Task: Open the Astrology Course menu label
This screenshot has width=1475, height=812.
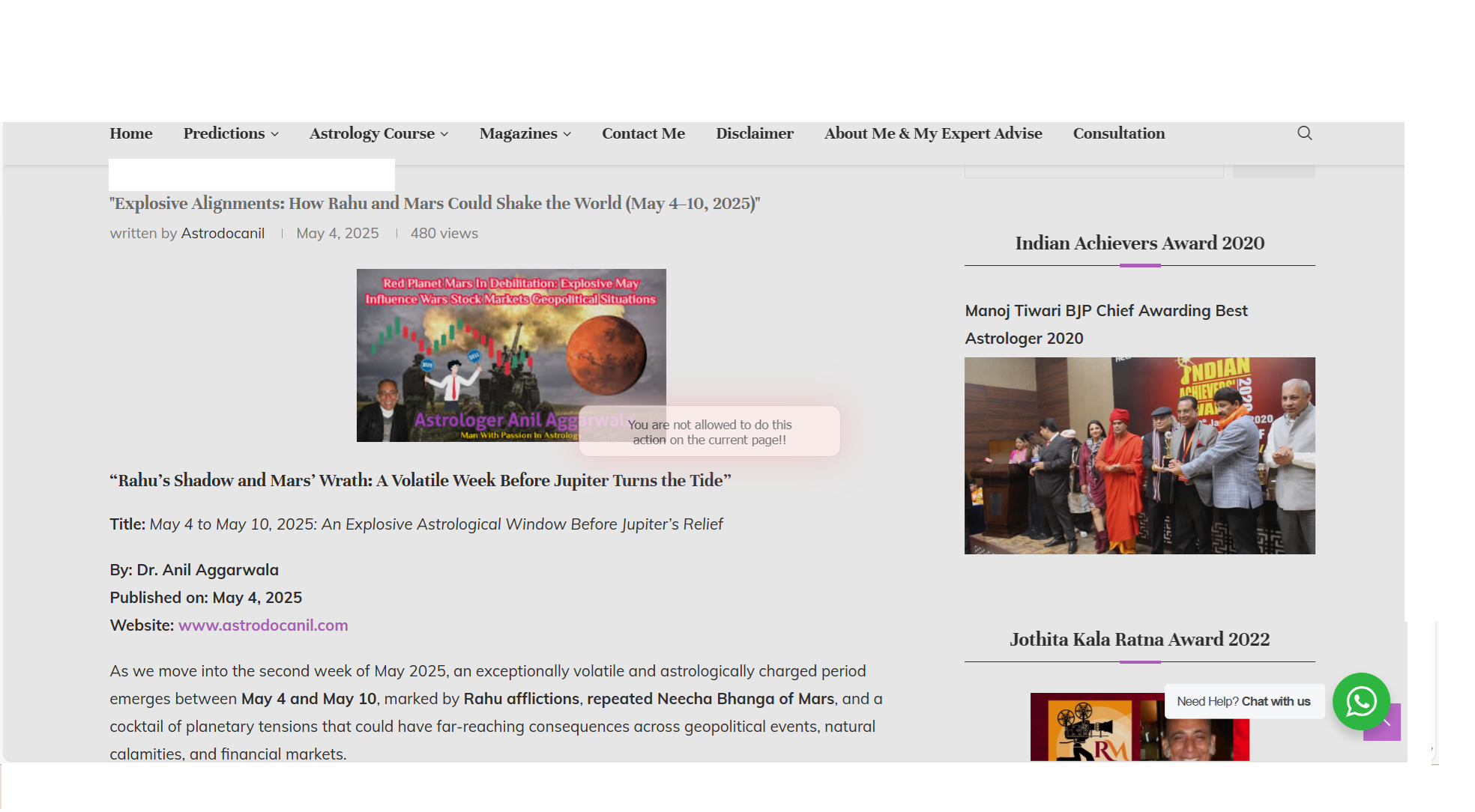Action: [x=372, y=133]
